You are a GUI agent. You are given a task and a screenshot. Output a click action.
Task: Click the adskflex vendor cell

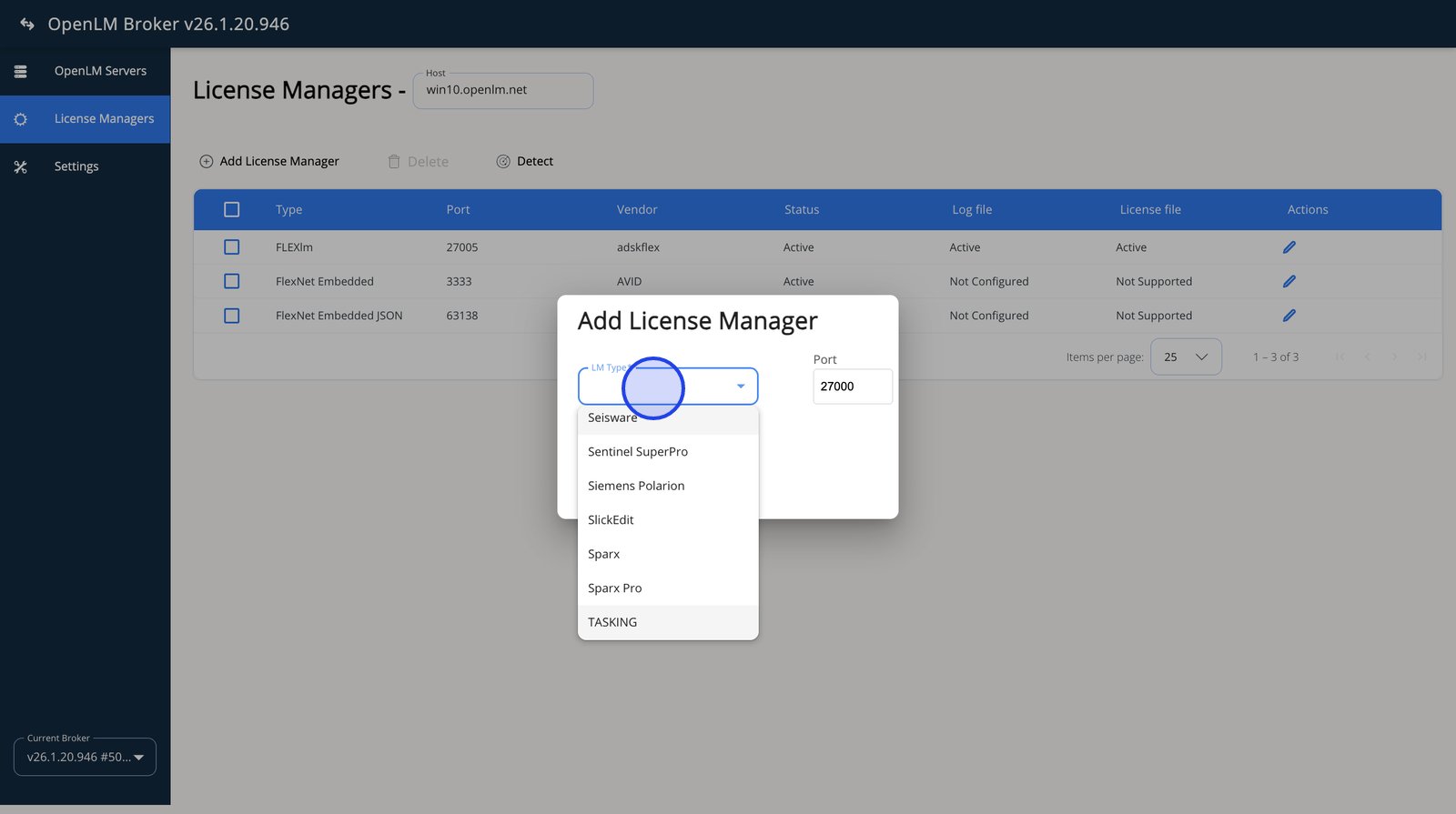(x=638, y=247)
